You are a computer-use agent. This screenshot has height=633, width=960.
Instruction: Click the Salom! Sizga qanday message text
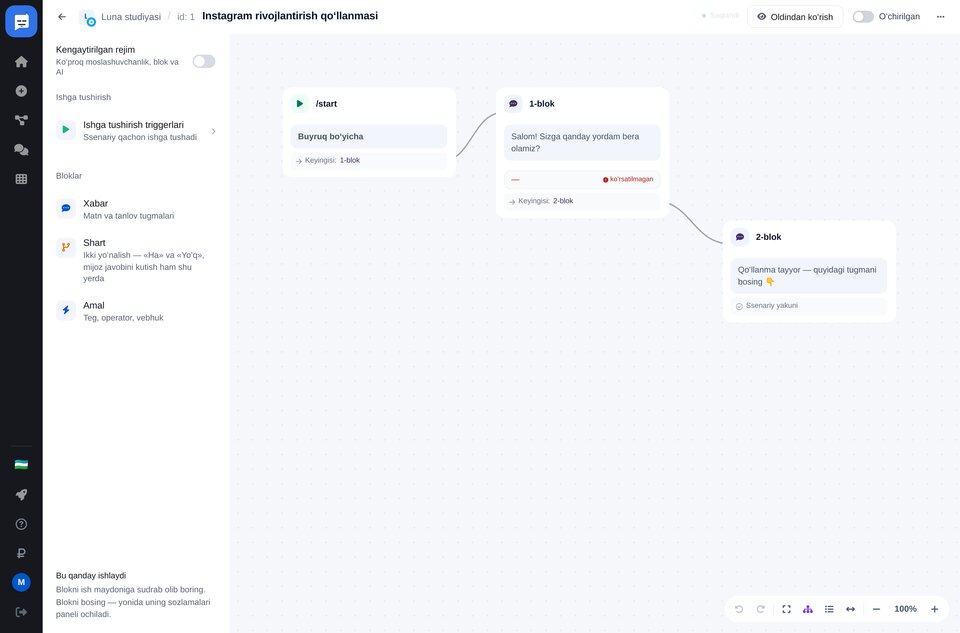pos(582,143)
